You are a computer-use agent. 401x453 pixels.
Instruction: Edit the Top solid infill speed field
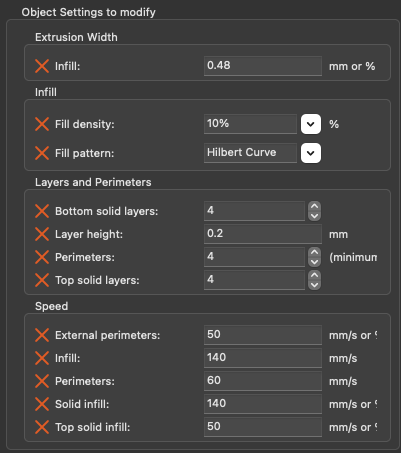click(x=263, y=427)
